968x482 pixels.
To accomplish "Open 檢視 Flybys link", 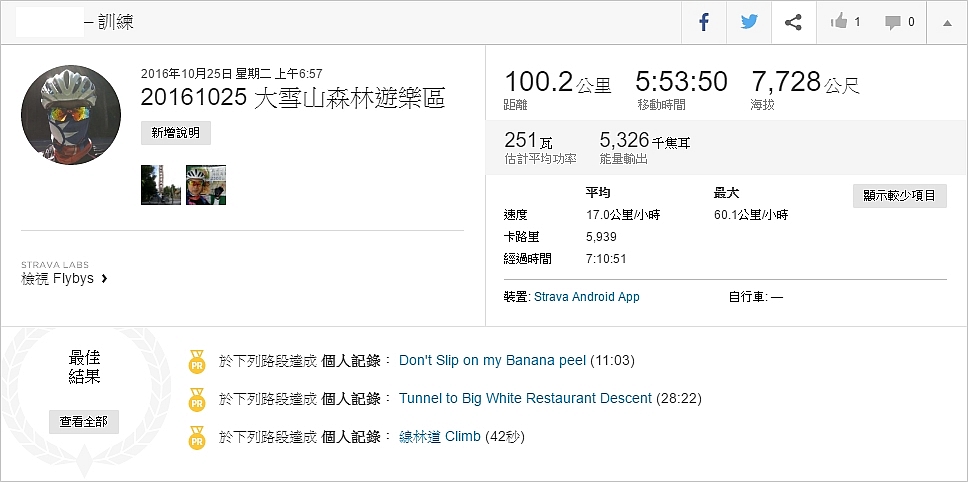I will coord(65,278).
